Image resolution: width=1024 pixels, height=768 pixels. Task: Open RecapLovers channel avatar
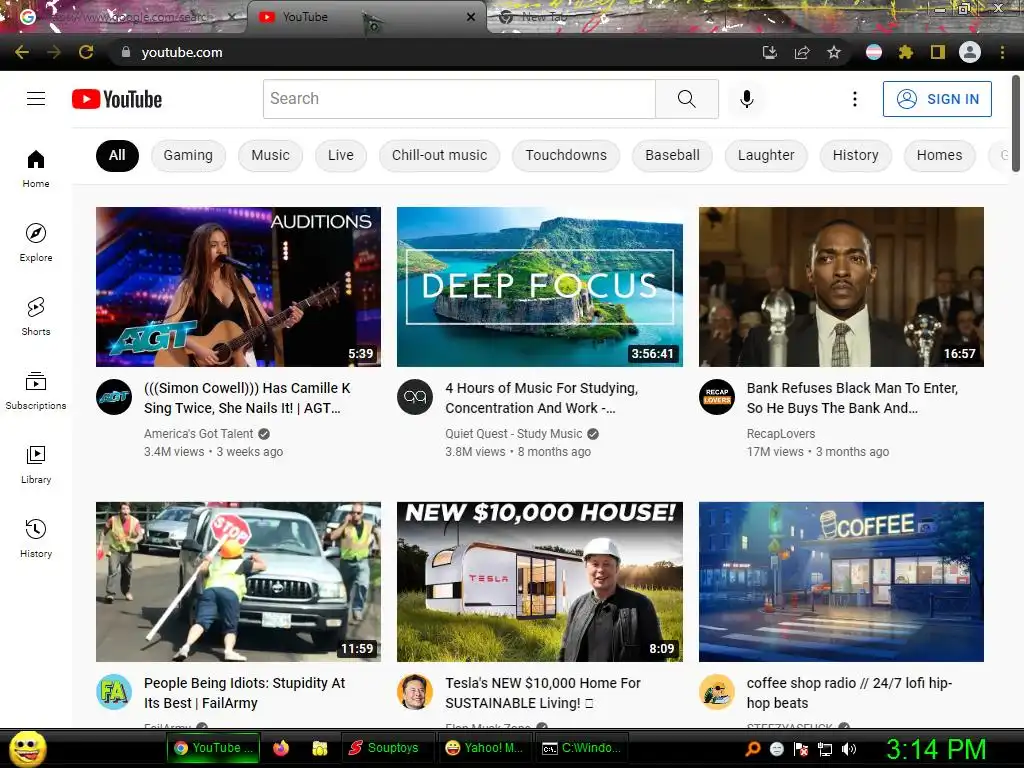[x=717, y=396]
